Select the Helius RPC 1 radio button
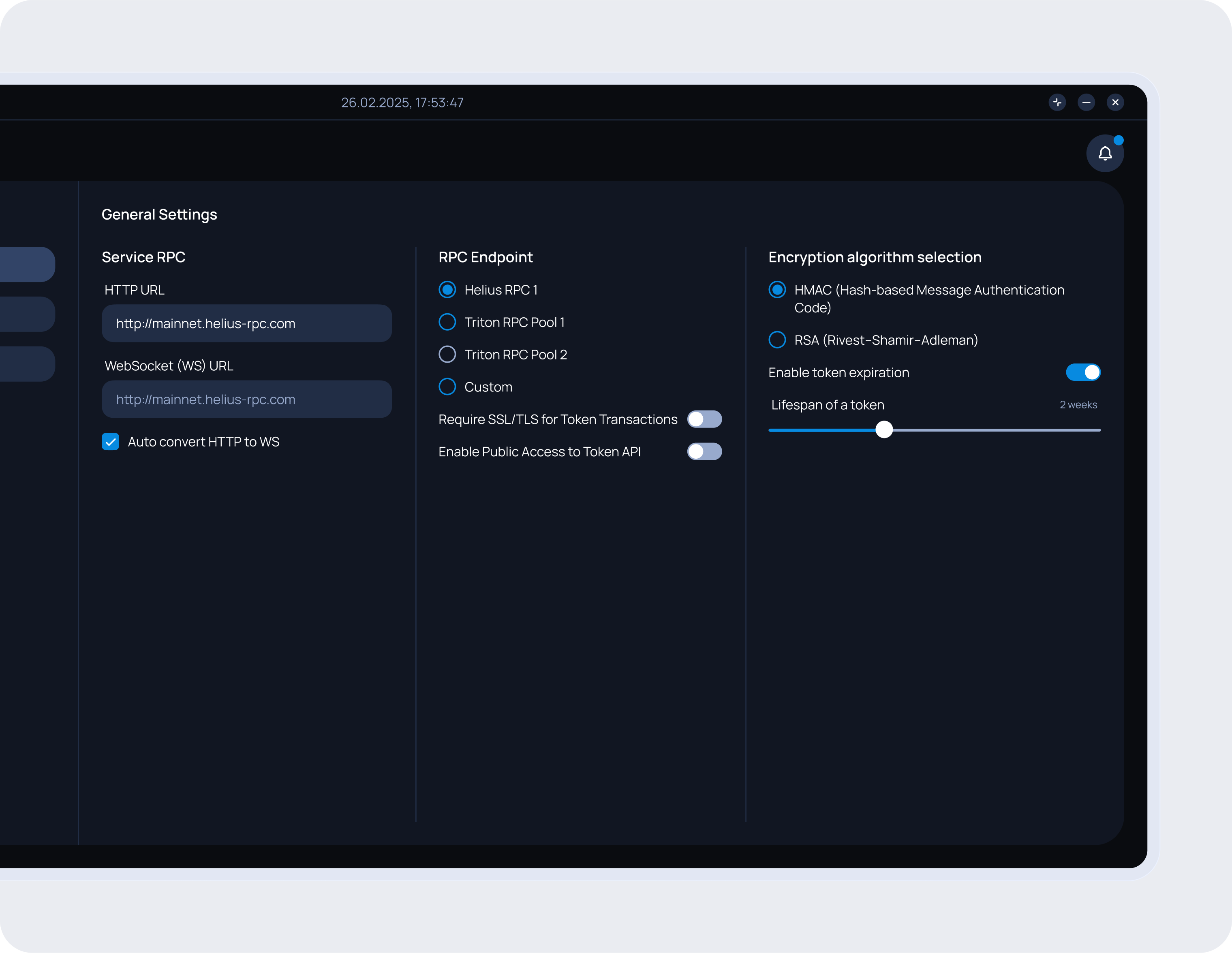1232x953 pixels. (x=447, y=290)
